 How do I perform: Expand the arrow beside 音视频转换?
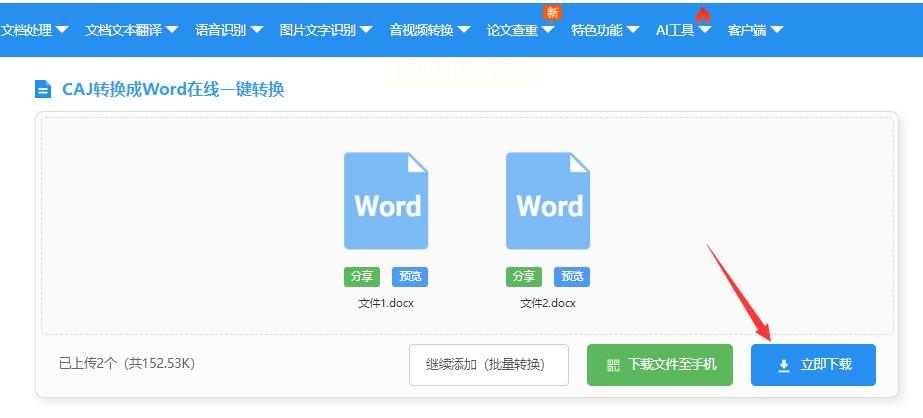[x=463, y=29]
